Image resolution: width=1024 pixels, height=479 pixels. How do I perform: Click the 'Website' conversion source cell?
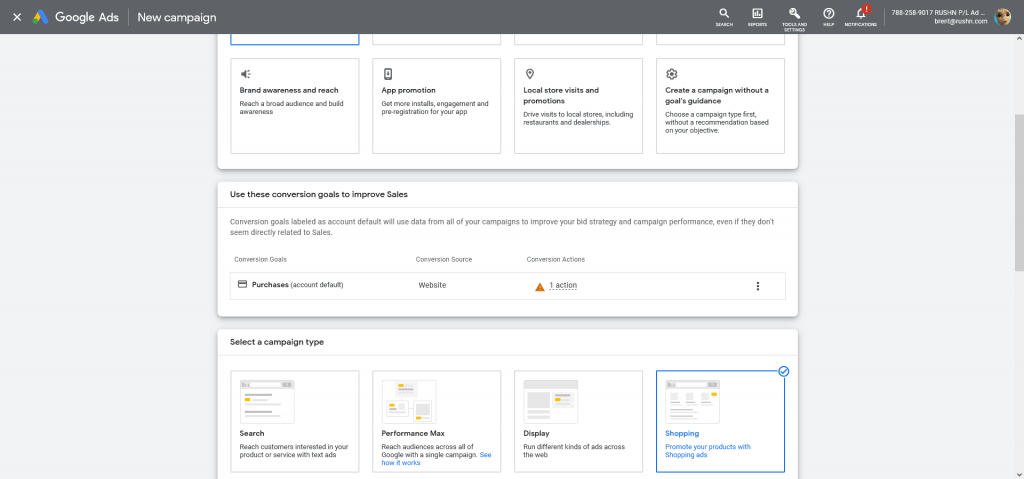point(432,286)
